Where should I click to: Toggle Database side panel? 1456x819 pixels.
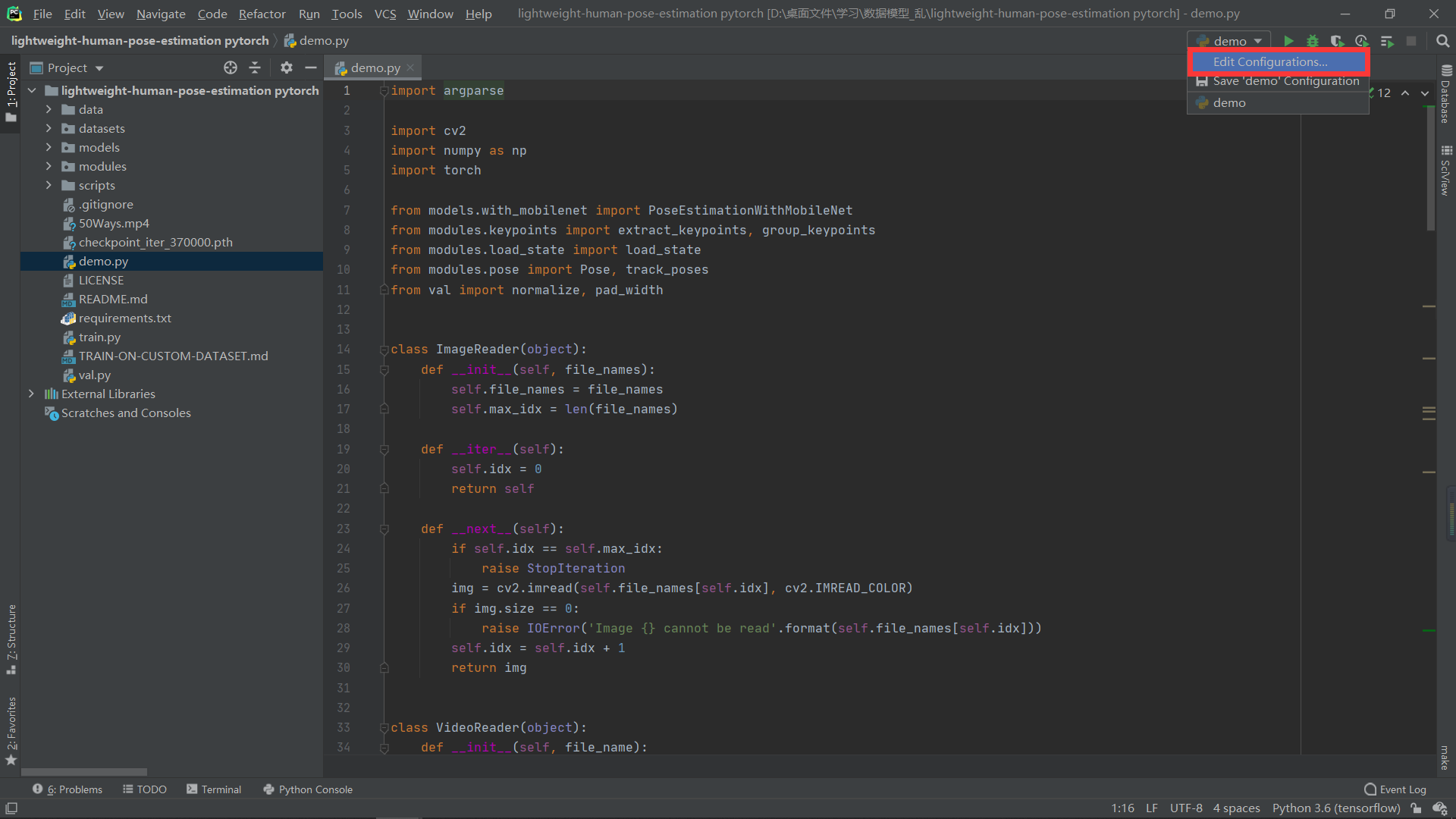(1445, 95)
